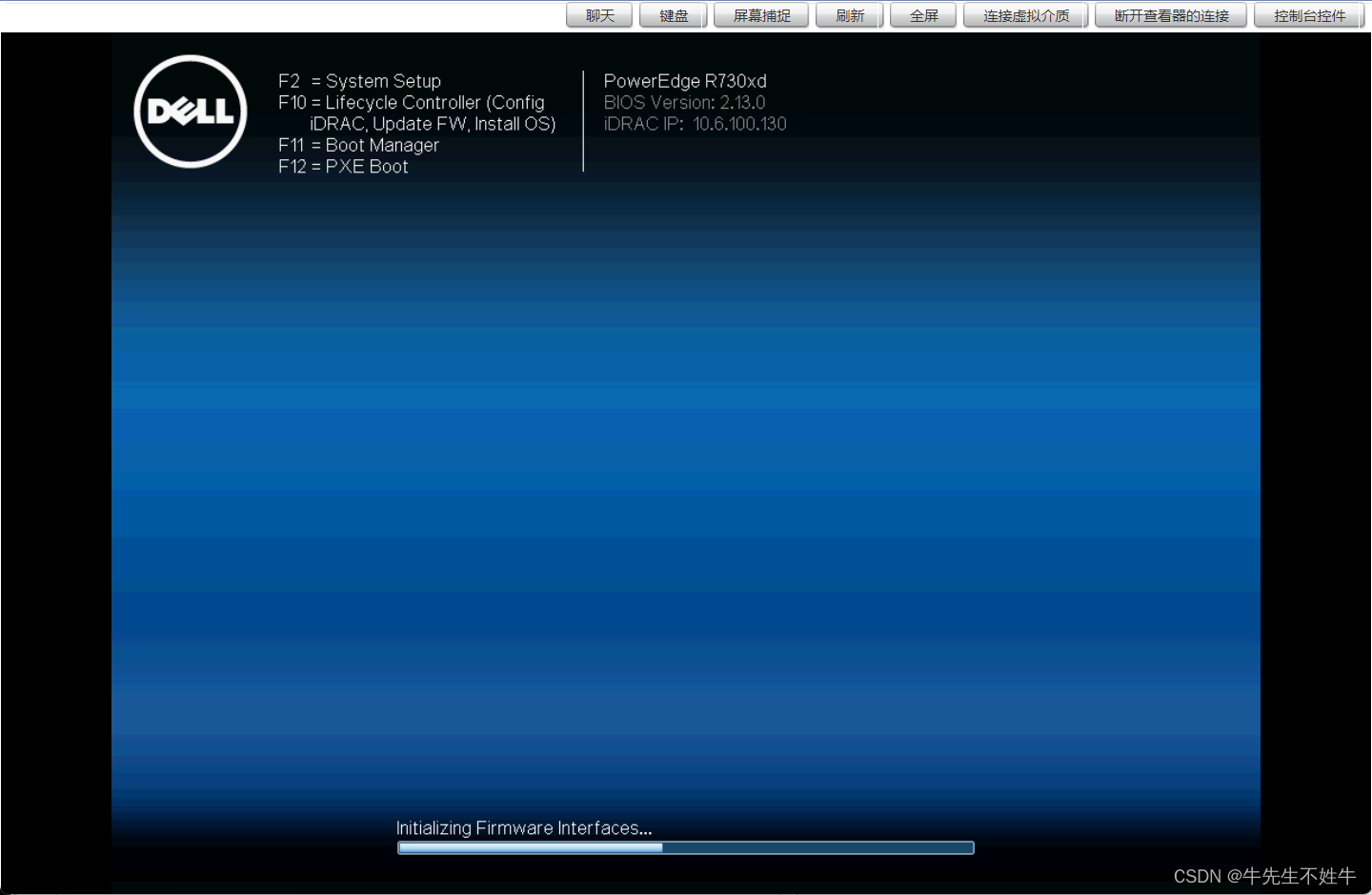Open the 控制台控件 console controls button
The height and width of the screenshot is (895, 1372).
pos(1309,15)
